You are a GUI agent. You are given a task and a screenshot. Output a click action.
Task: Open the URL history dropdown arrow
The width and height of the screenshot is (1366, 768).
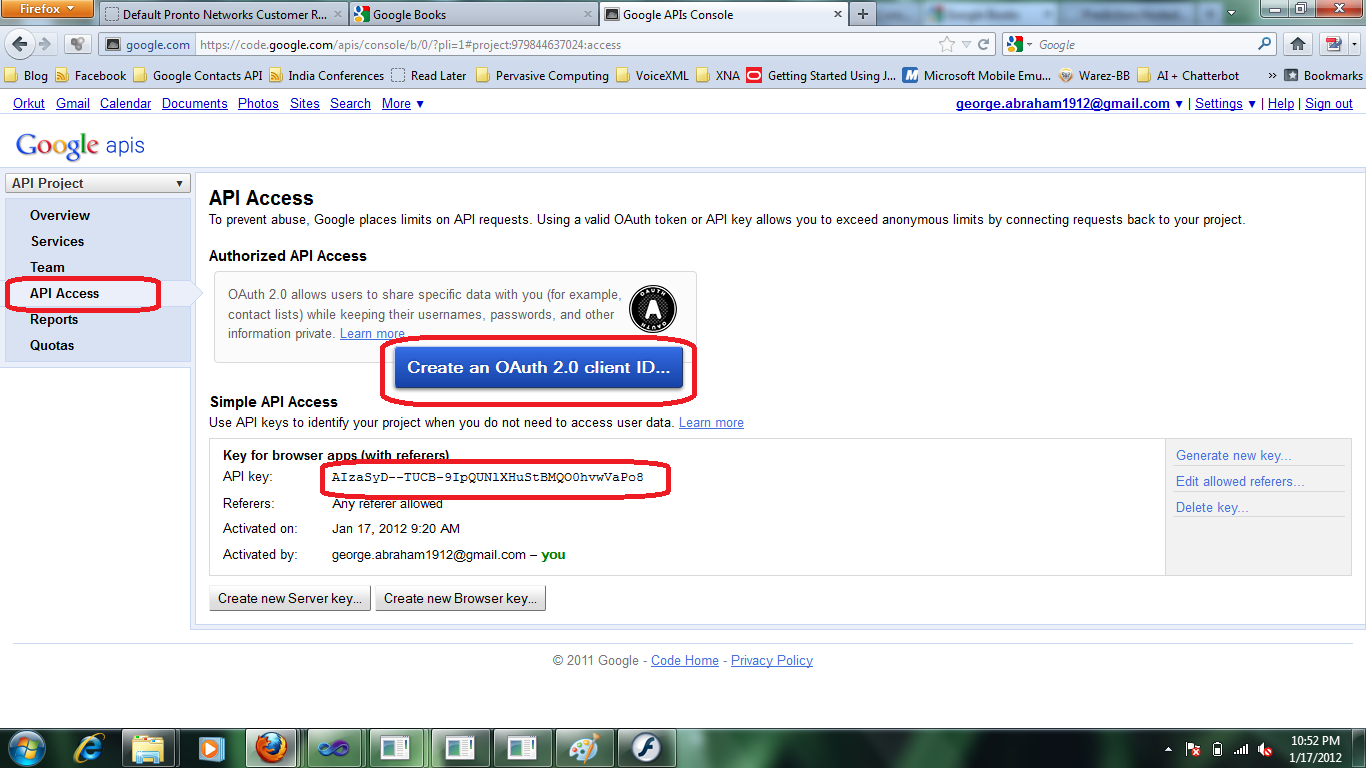tap(966, 44)
